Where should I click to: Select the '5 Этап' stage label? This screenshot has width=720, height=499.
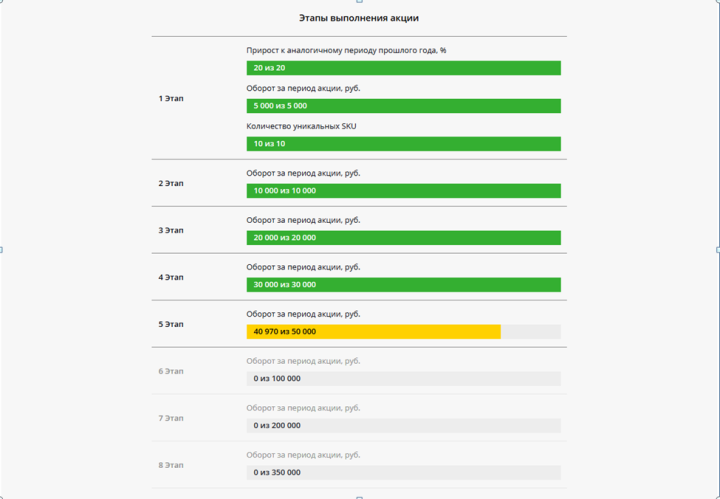point(171,324)
